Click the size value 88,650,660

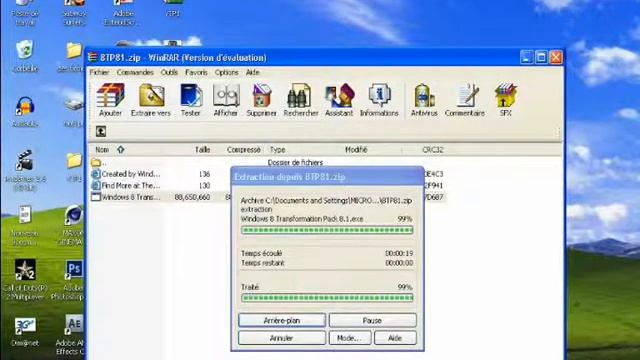point(192,198)
